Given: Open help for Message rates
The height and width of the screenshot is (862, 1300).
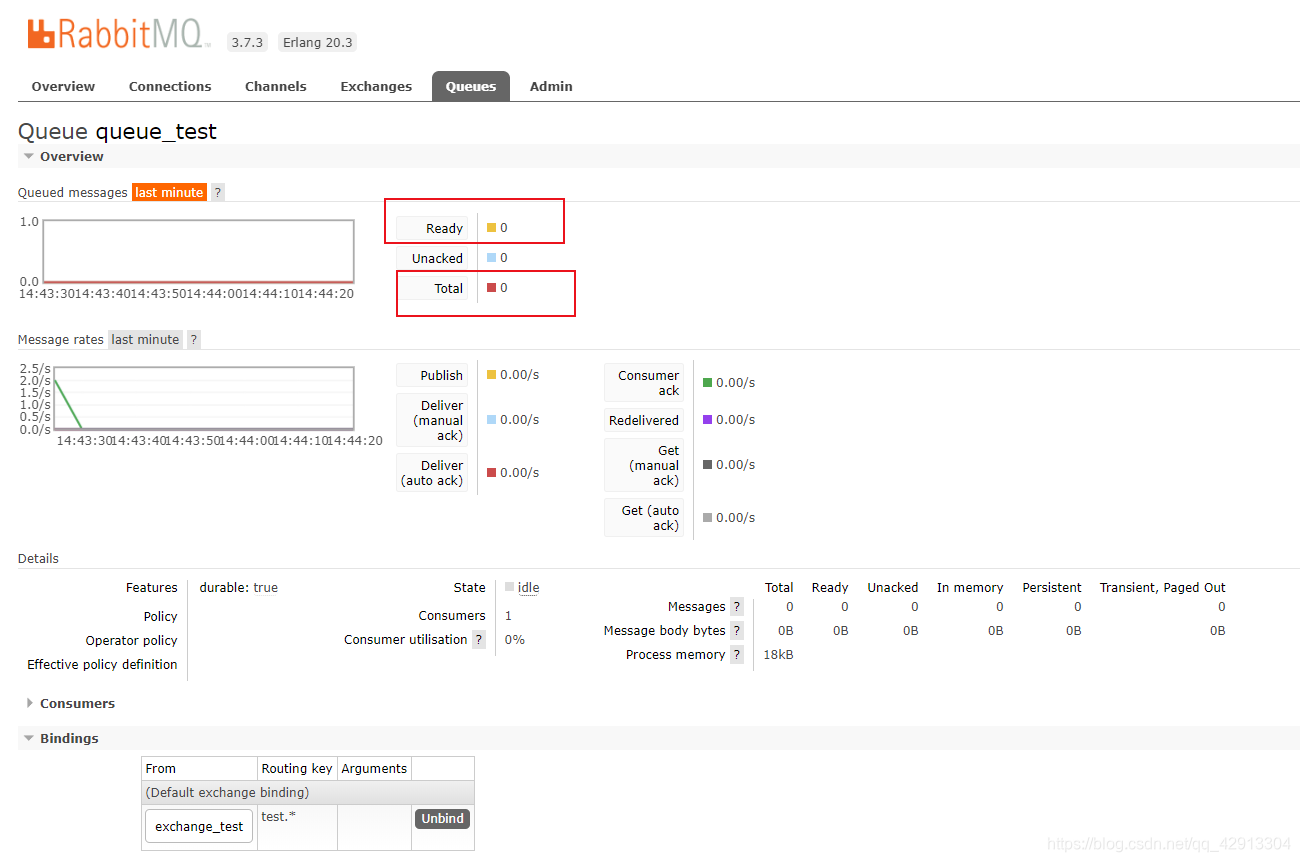Looking at the screenshot, I should pyautogui.click(x=194, y=339).
